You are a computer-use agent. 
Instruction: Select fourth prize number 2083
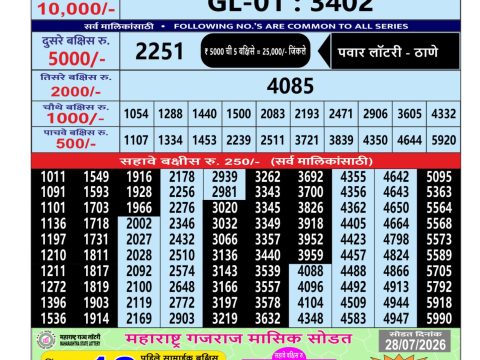273,114
